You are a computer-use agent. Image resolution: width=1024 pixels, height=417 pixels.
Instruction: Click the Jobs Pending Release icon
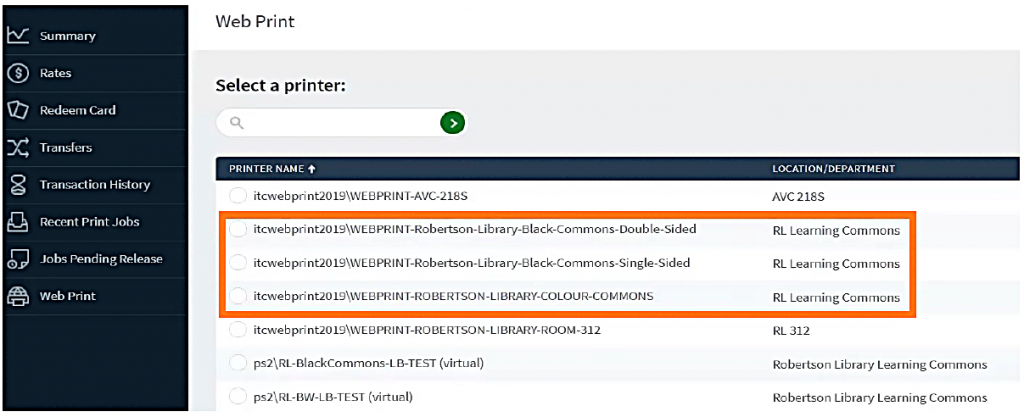17,259
